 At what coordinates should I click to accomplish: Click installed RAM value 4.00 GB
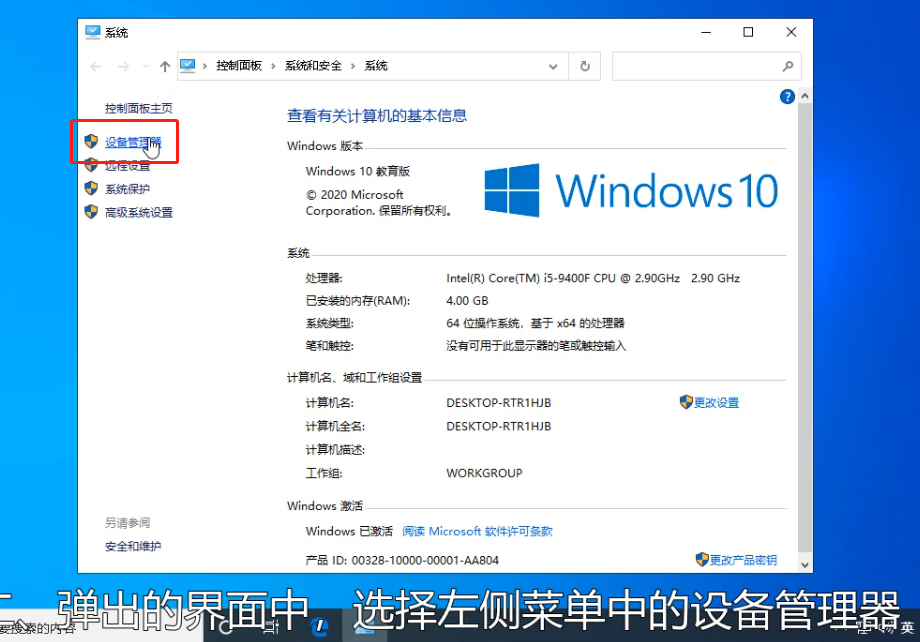[x=467, y=300]
